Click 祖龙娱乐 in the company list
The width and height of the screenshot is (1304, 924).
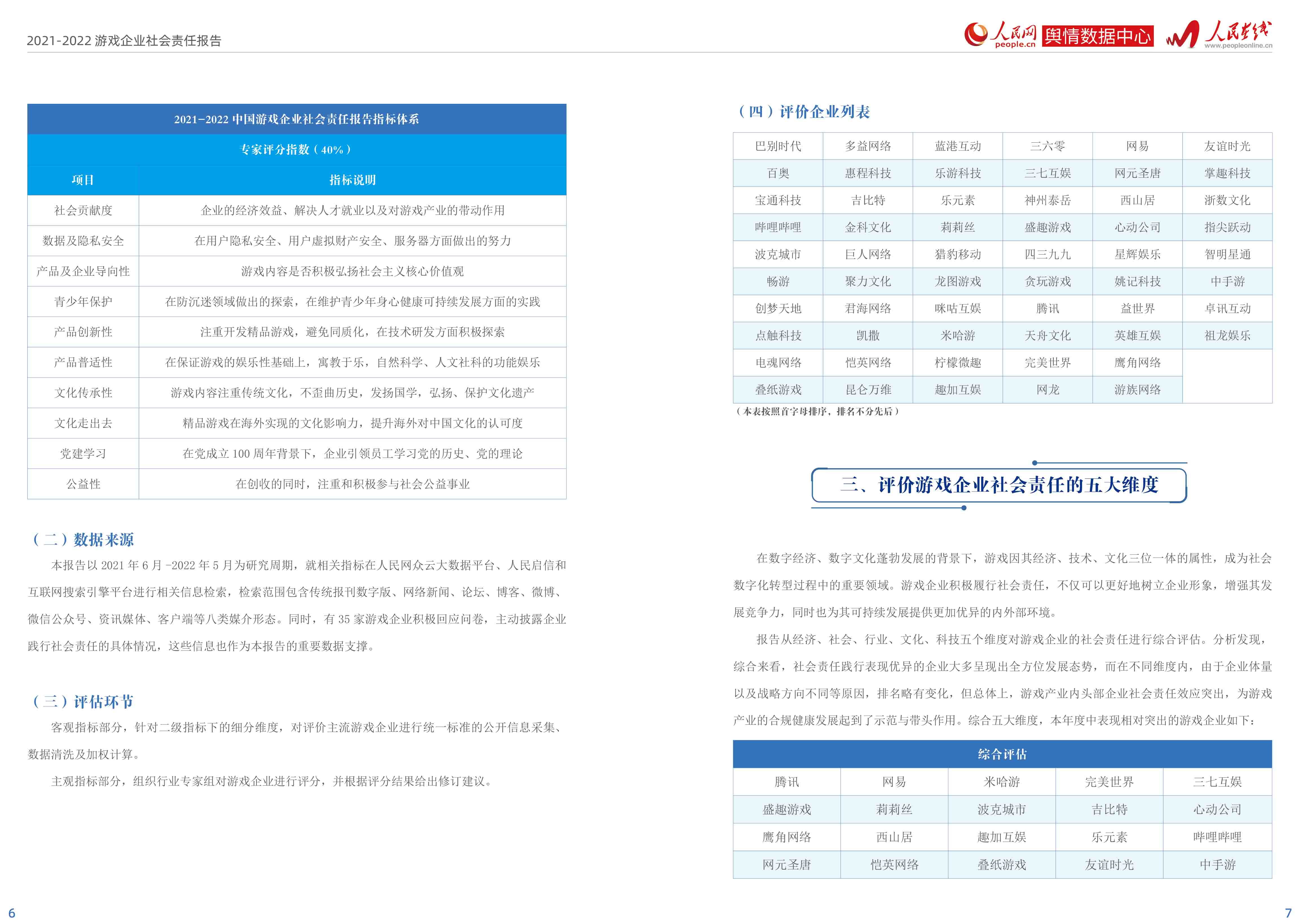pyautogui.click(x=1227, y=336)
